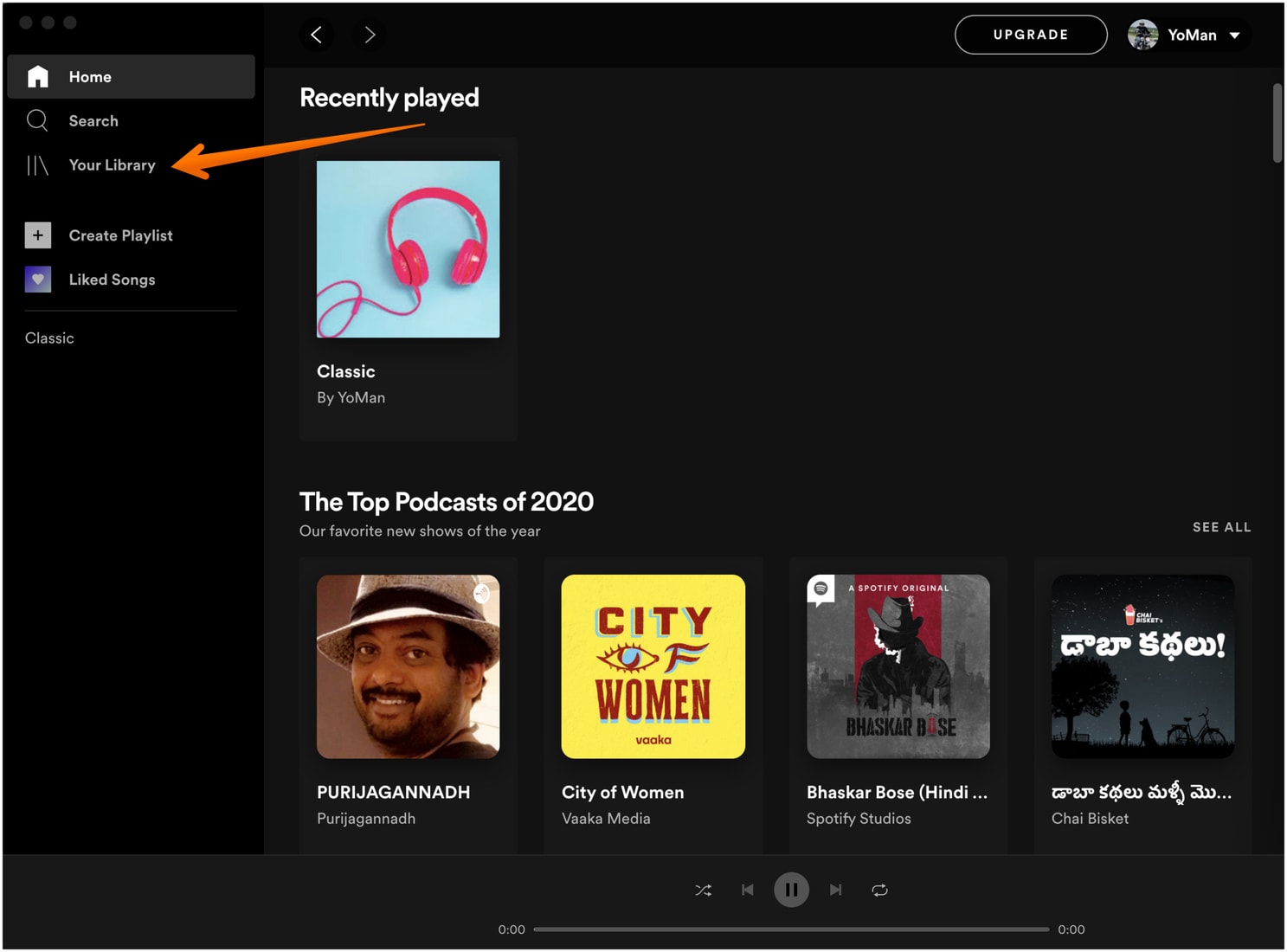Open SEE ALL for Top Podcasts of 2020
The width and height of the screenshot is (1287, 952).
[x=1221, y=526]
